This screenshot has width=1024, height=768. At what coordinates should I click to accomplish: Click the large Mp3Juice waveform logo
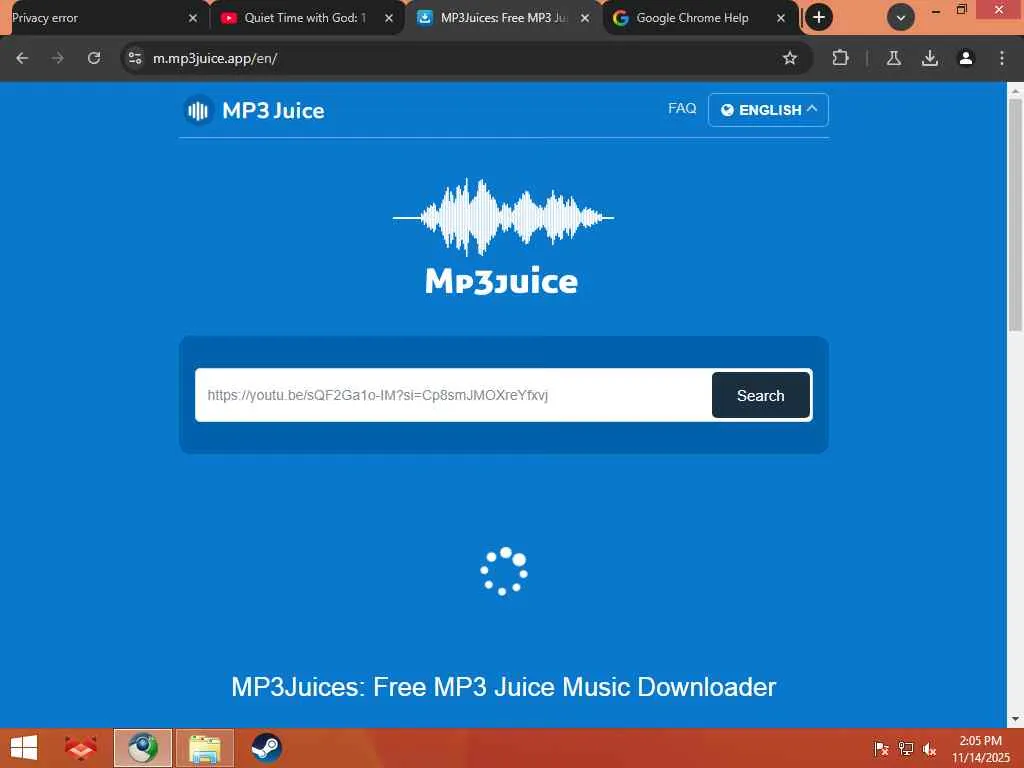pyautogui.click(x=502, y=236)
